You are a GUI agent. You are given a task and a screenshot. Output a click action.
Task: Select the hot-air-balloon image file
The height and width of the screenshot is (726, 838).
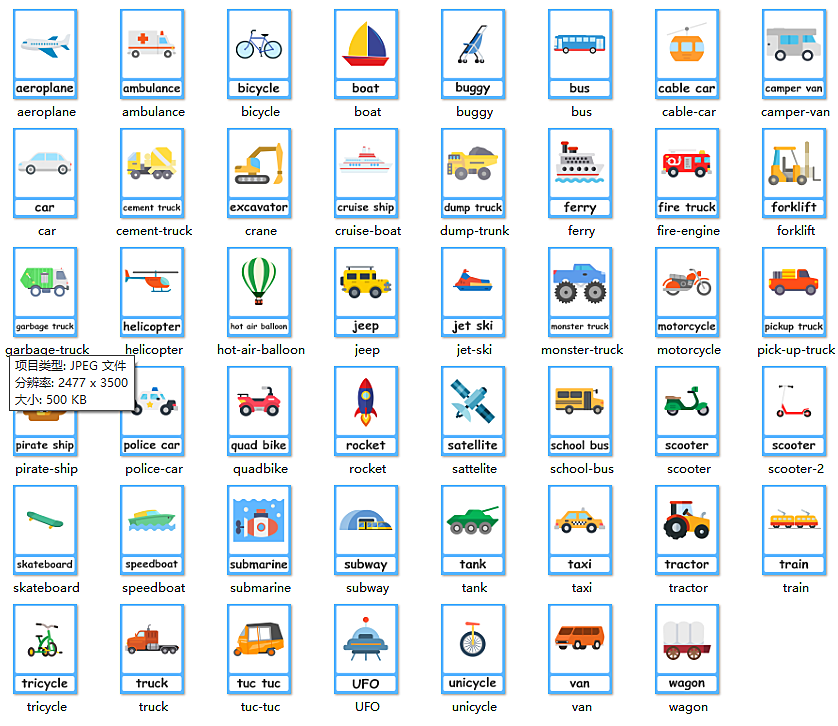259,292
